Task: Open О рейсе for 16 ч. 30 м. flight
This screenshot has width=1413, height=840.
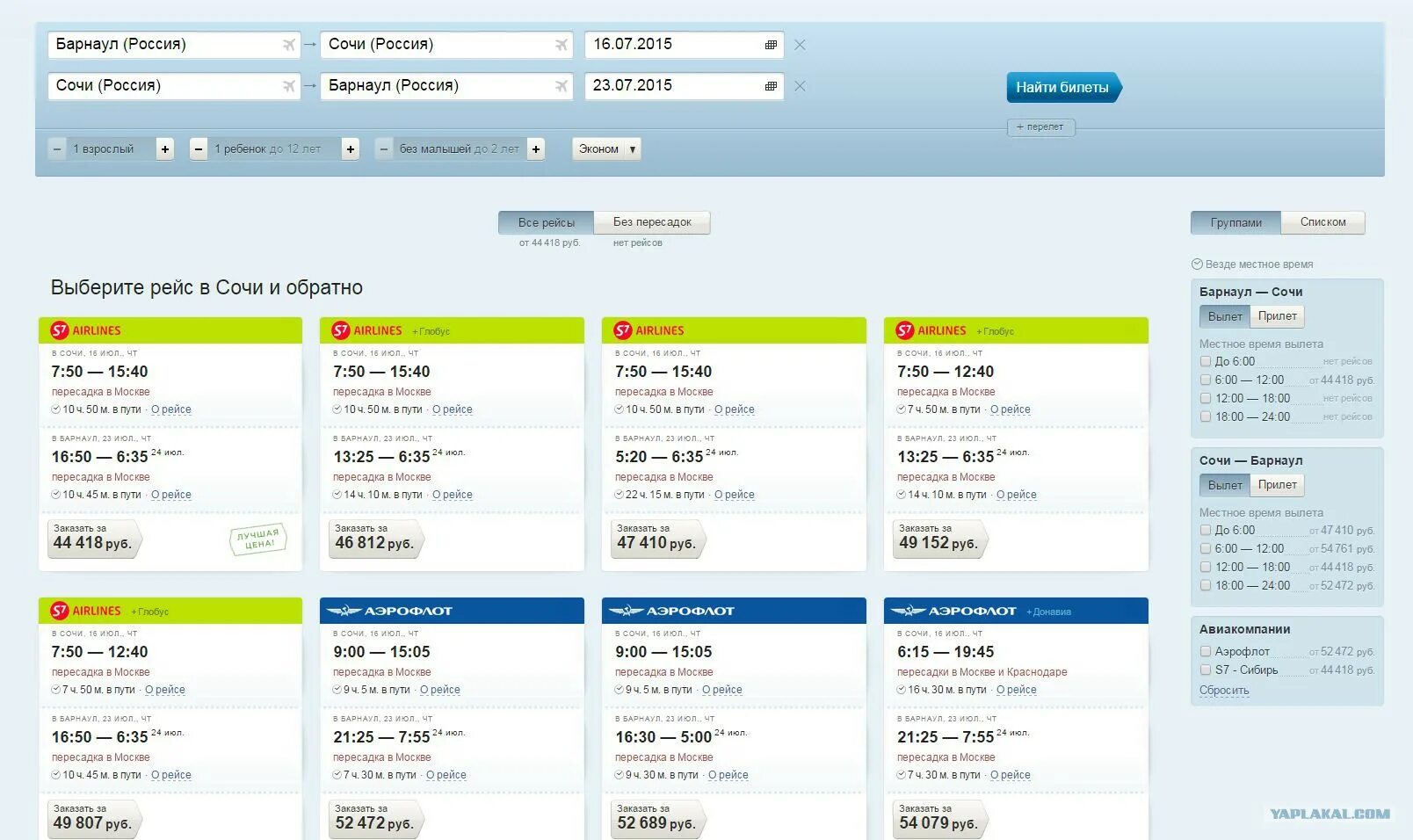Action: pyautogui.click(x=1017, y=690)
